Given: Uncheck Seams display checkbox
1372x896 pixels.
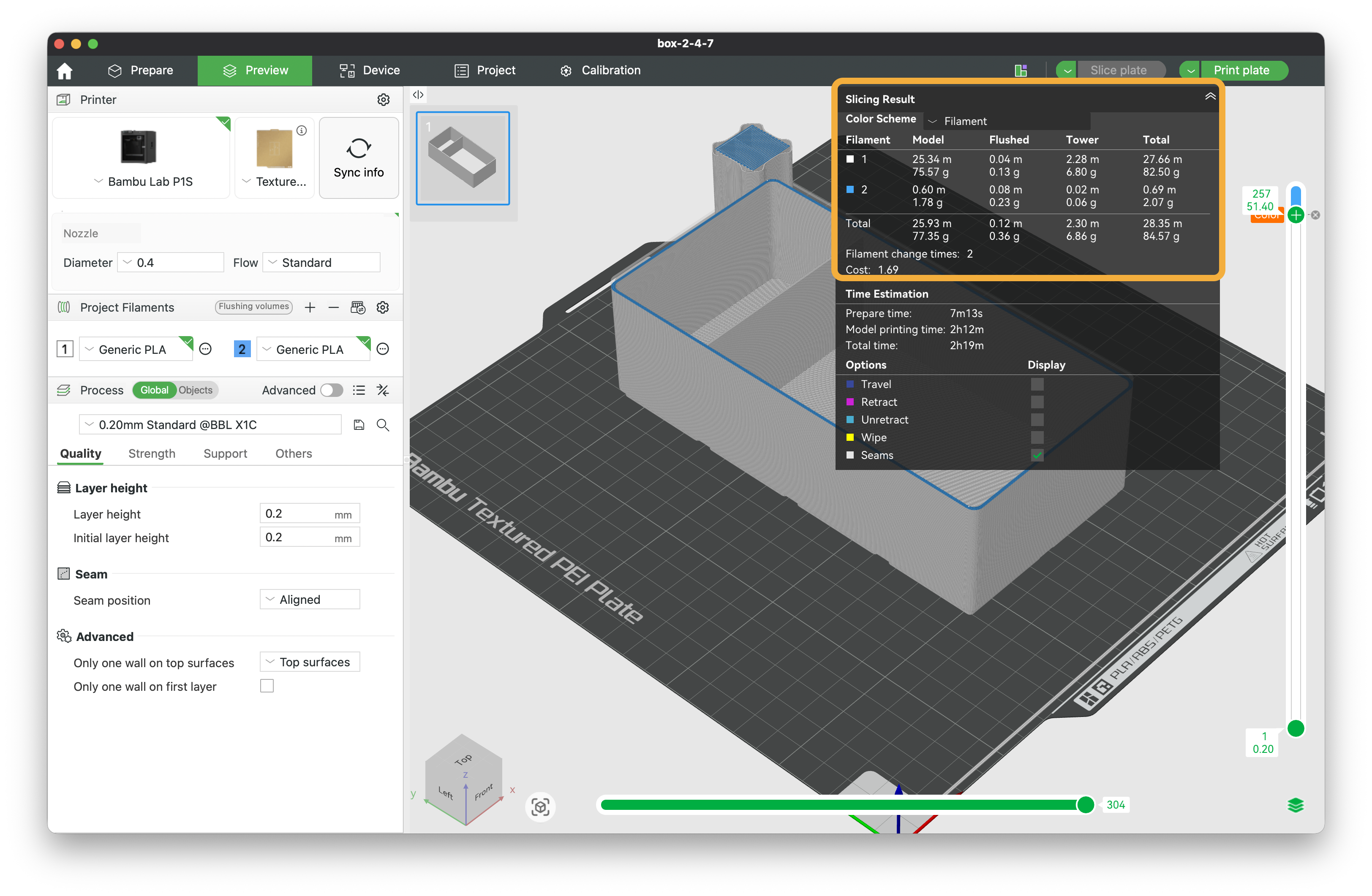Looking at the screenshot, I should [1037, 455].
